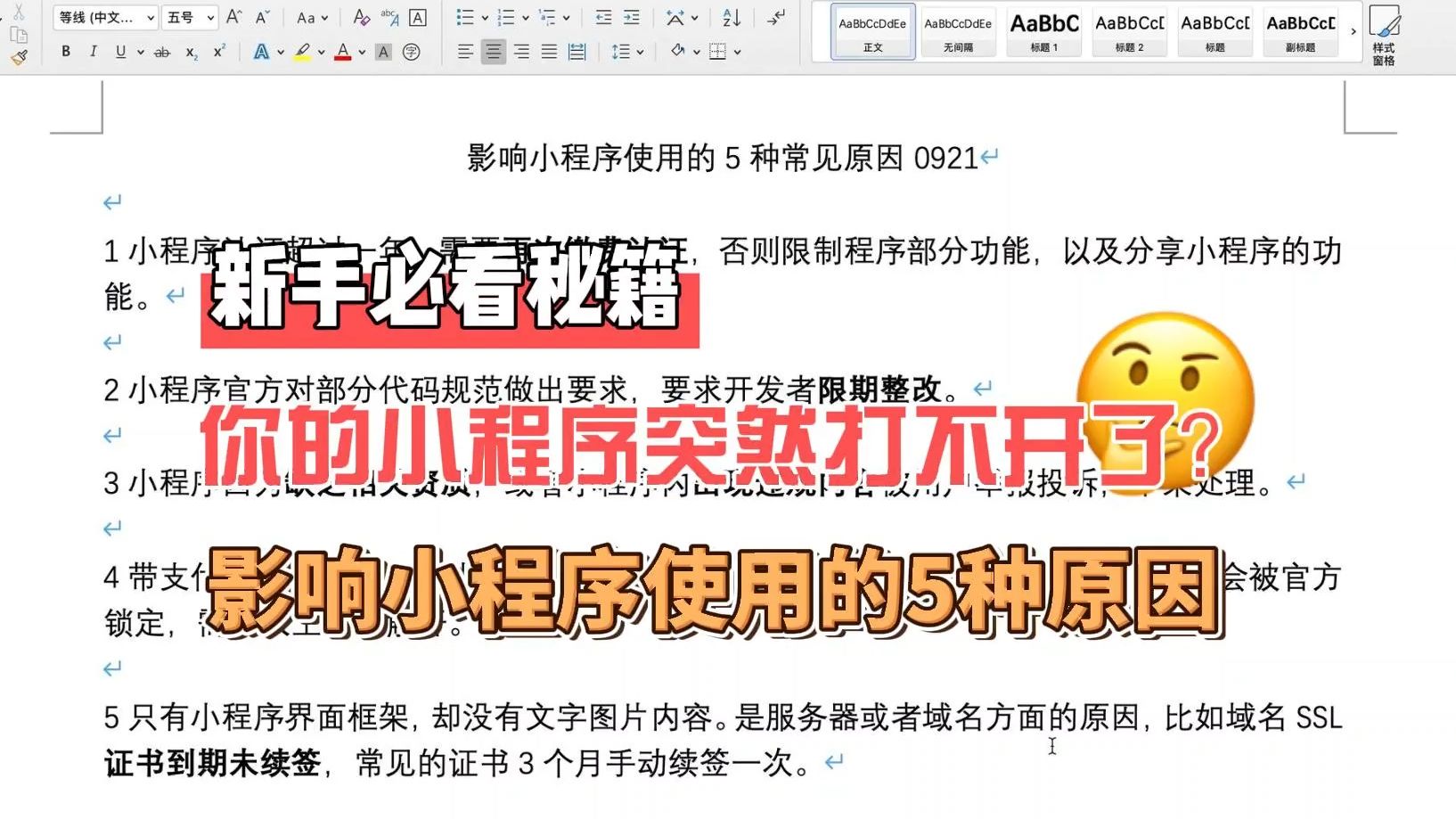
Task: Toggle bold formatting
Action: click(x=66, y=52)
